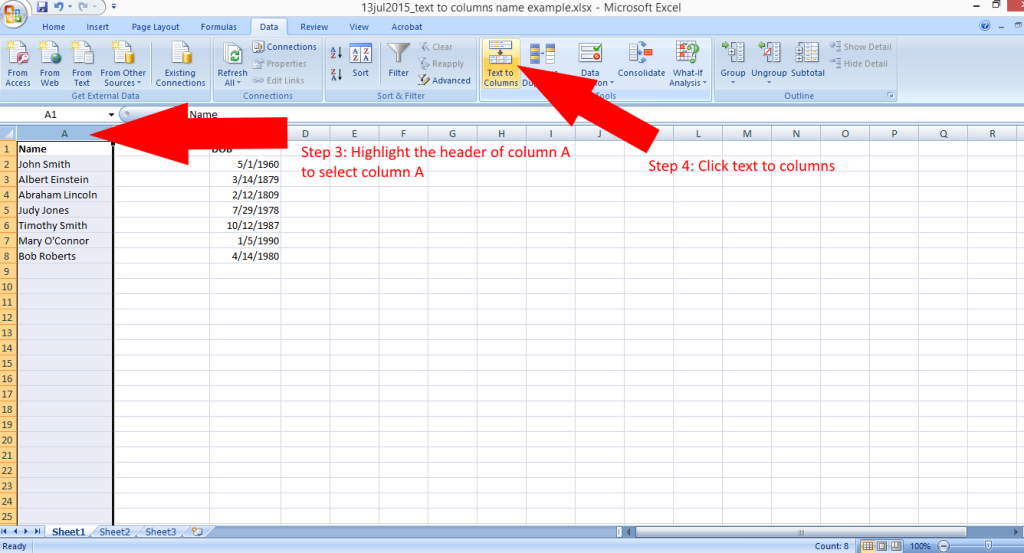Switch to the View tab
1024x553 pixels.
click(359, 27)
